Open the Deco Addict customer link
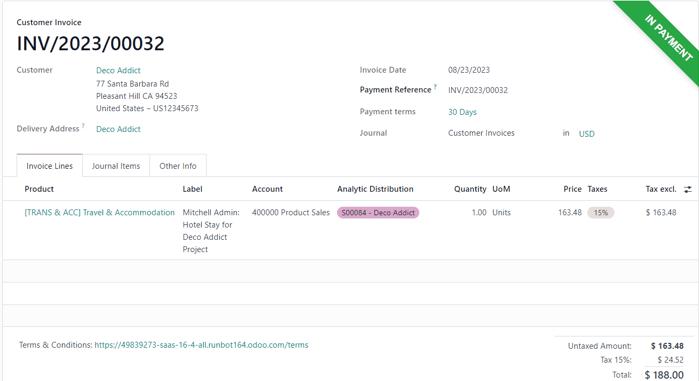The image size is (699, 381). coord(118,70)
